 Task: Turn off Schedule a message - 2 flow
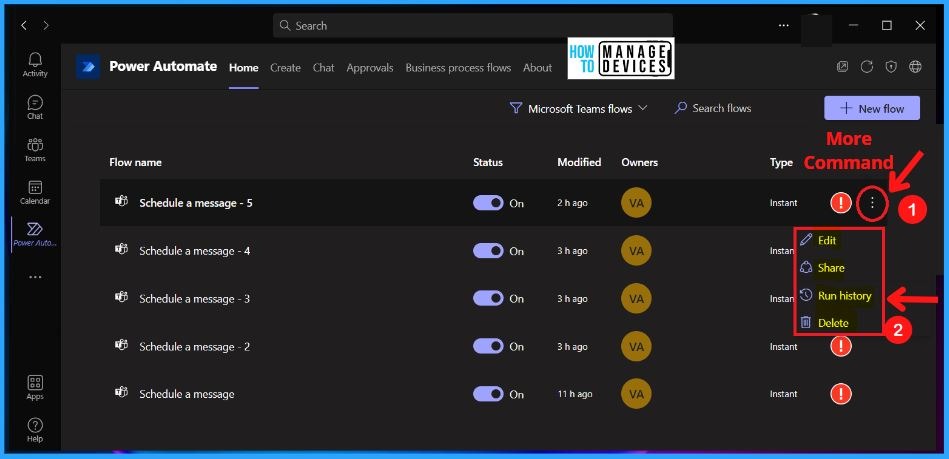488,346
